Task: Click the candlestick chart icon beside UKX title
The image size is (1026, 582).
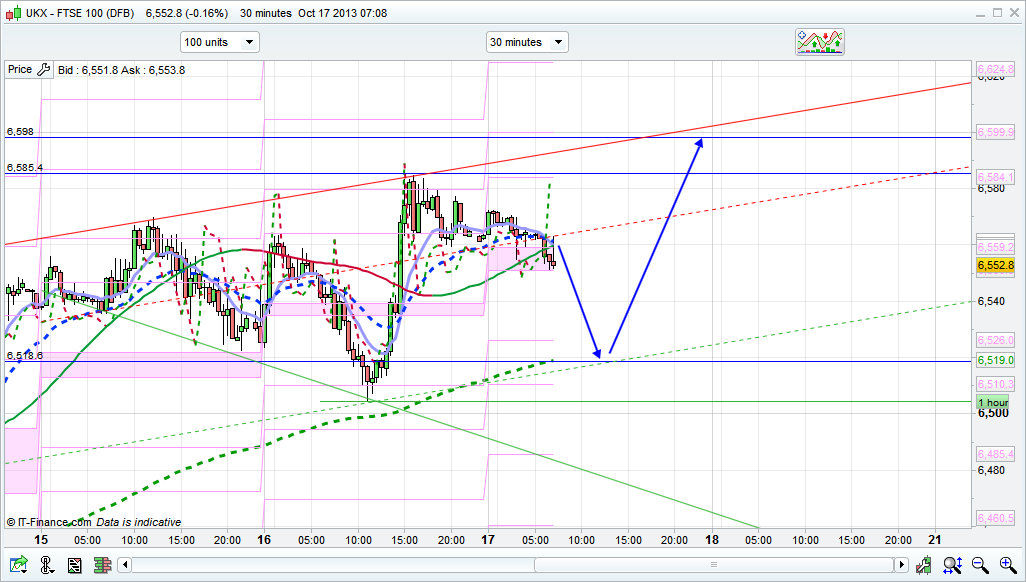Action: click(x=13, y=13)
